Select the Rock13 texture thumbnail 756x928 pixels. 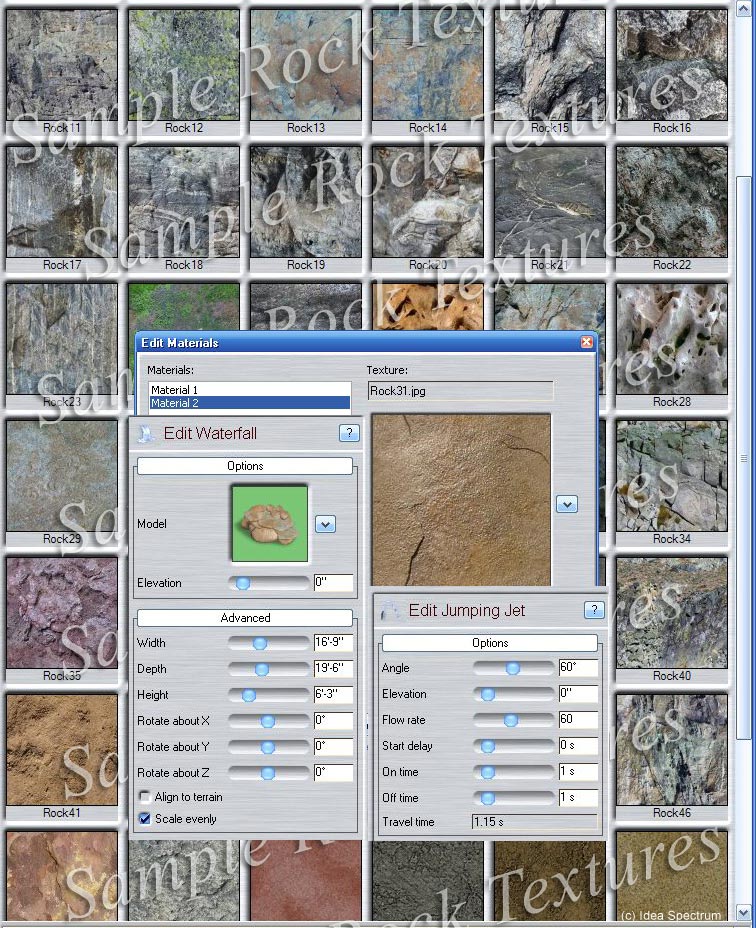(x=305, y=65)
